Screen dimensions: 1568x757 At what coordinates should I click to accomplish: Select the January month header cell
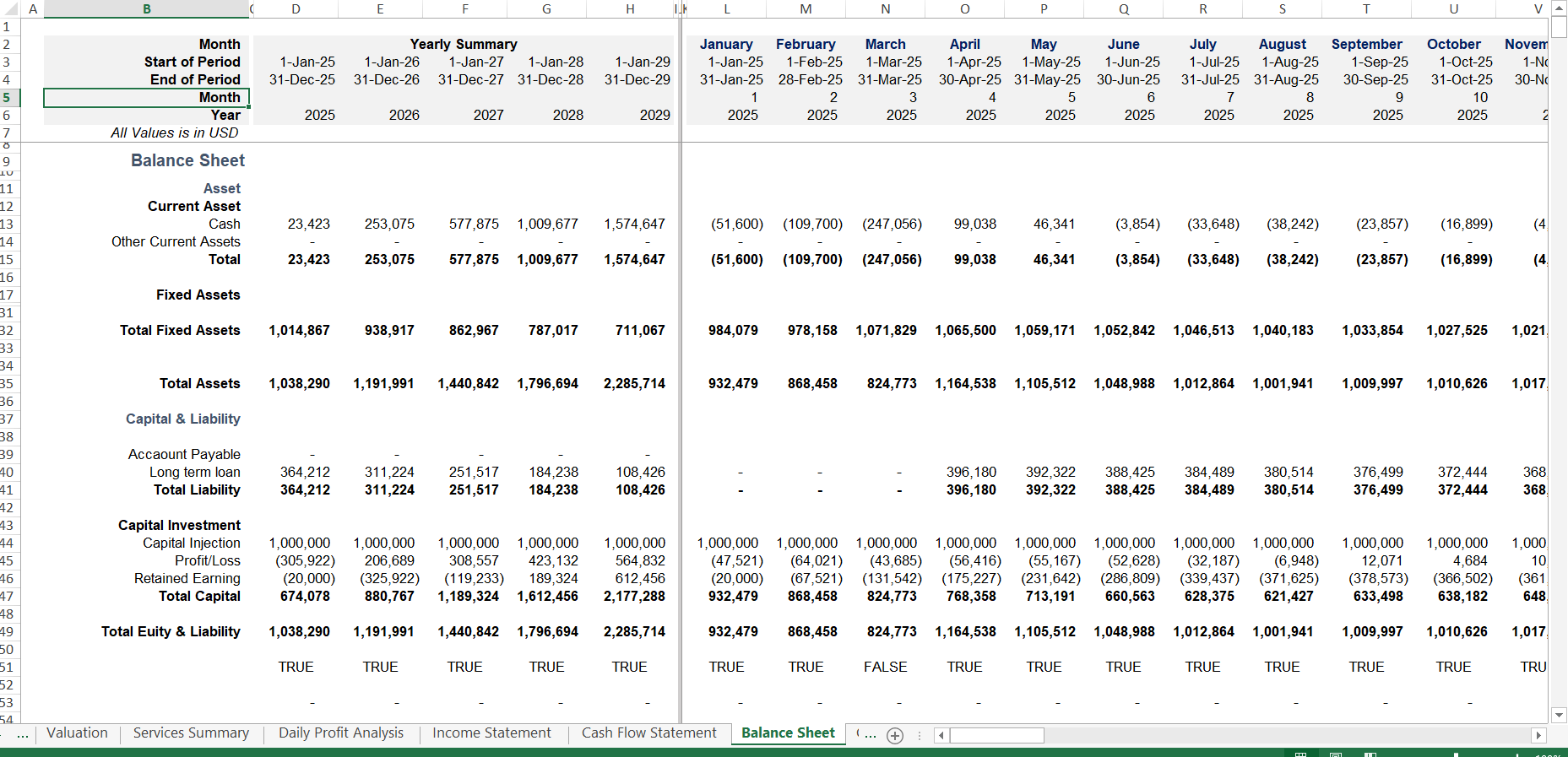point(726,44)
